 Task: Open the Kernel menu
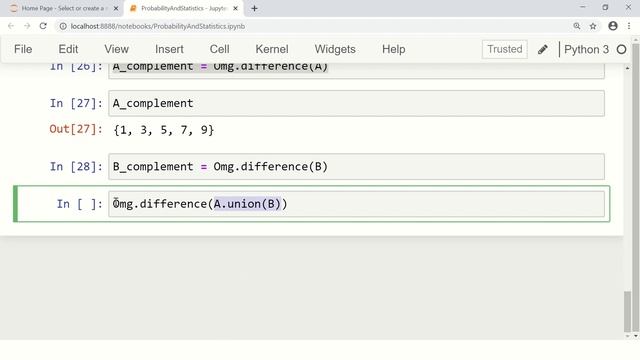[x=272, y=49]
